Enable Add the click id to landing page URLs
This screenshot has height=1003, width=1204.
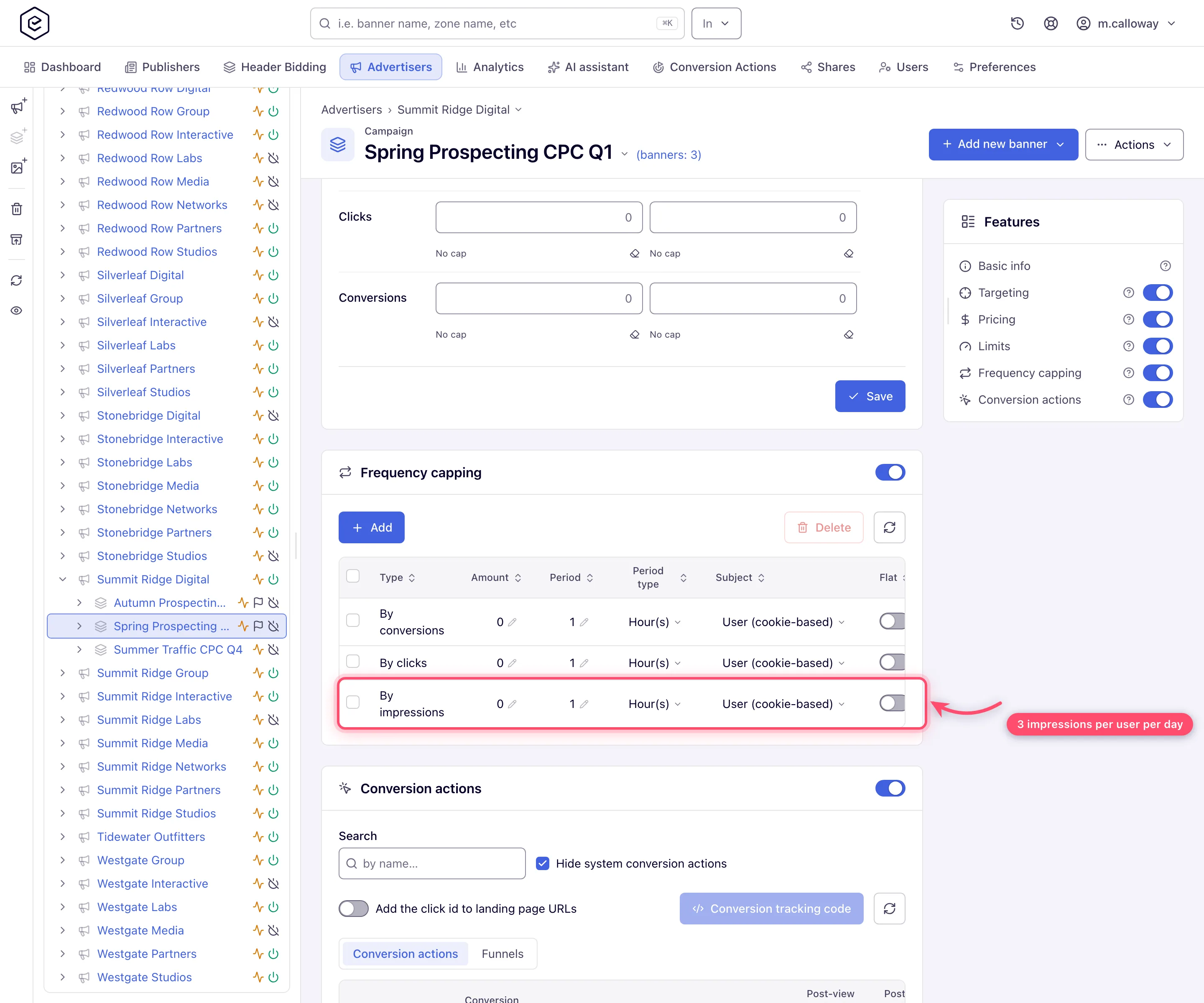[x=353, y=909]
